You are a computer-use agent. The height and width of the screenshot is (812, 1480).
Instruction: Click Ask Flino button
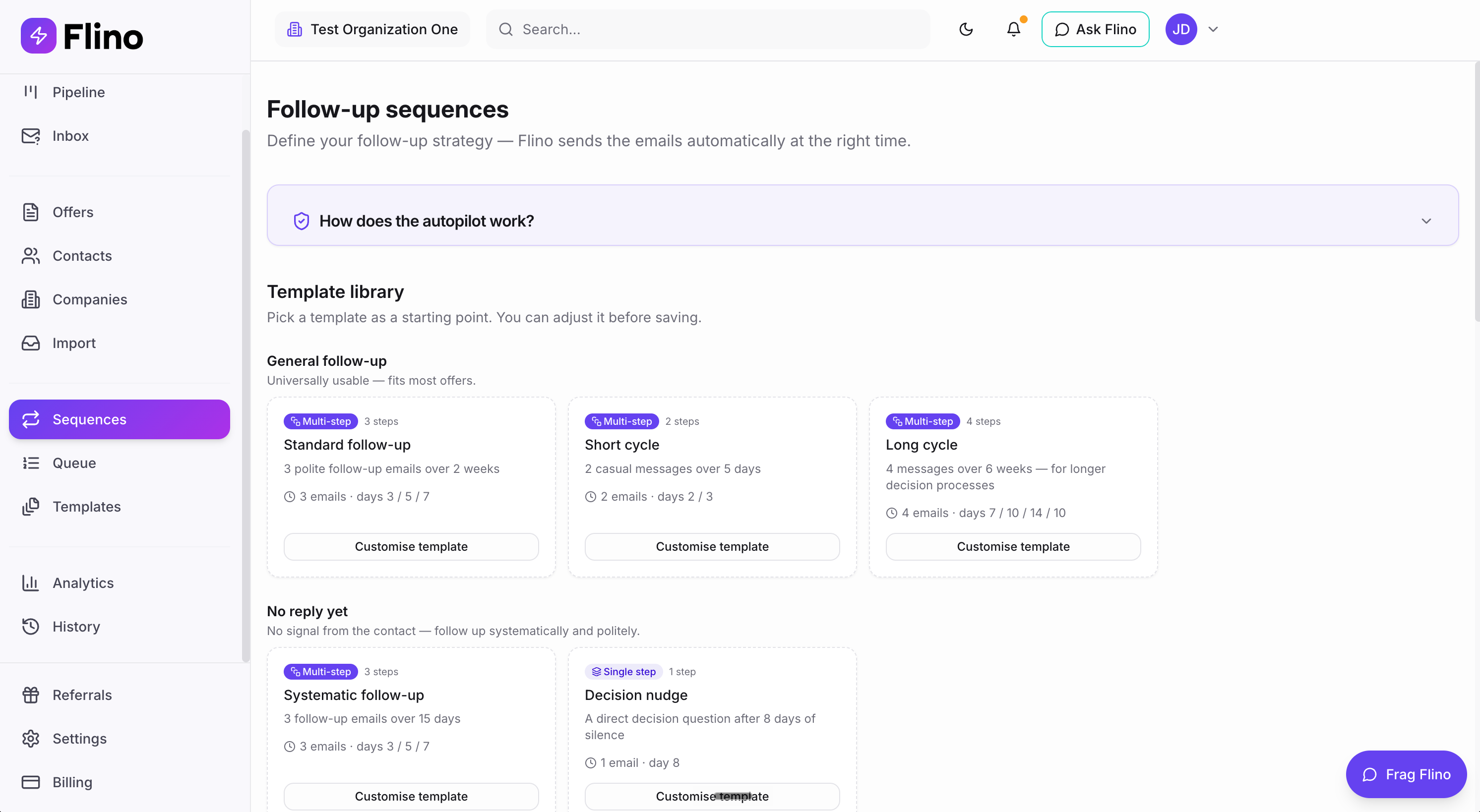click(1095, 29)
